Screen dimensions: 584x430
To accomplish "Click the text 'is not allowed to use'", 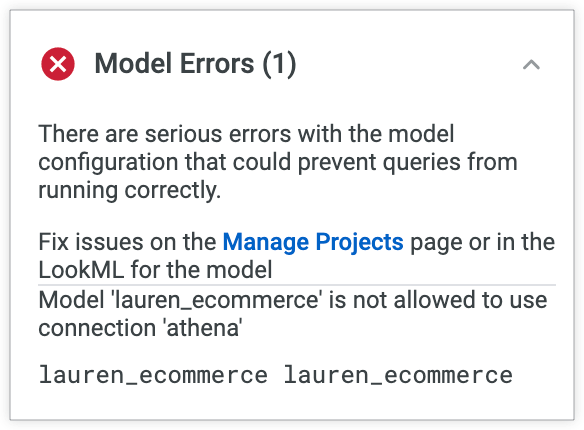I will coord(438,300).
